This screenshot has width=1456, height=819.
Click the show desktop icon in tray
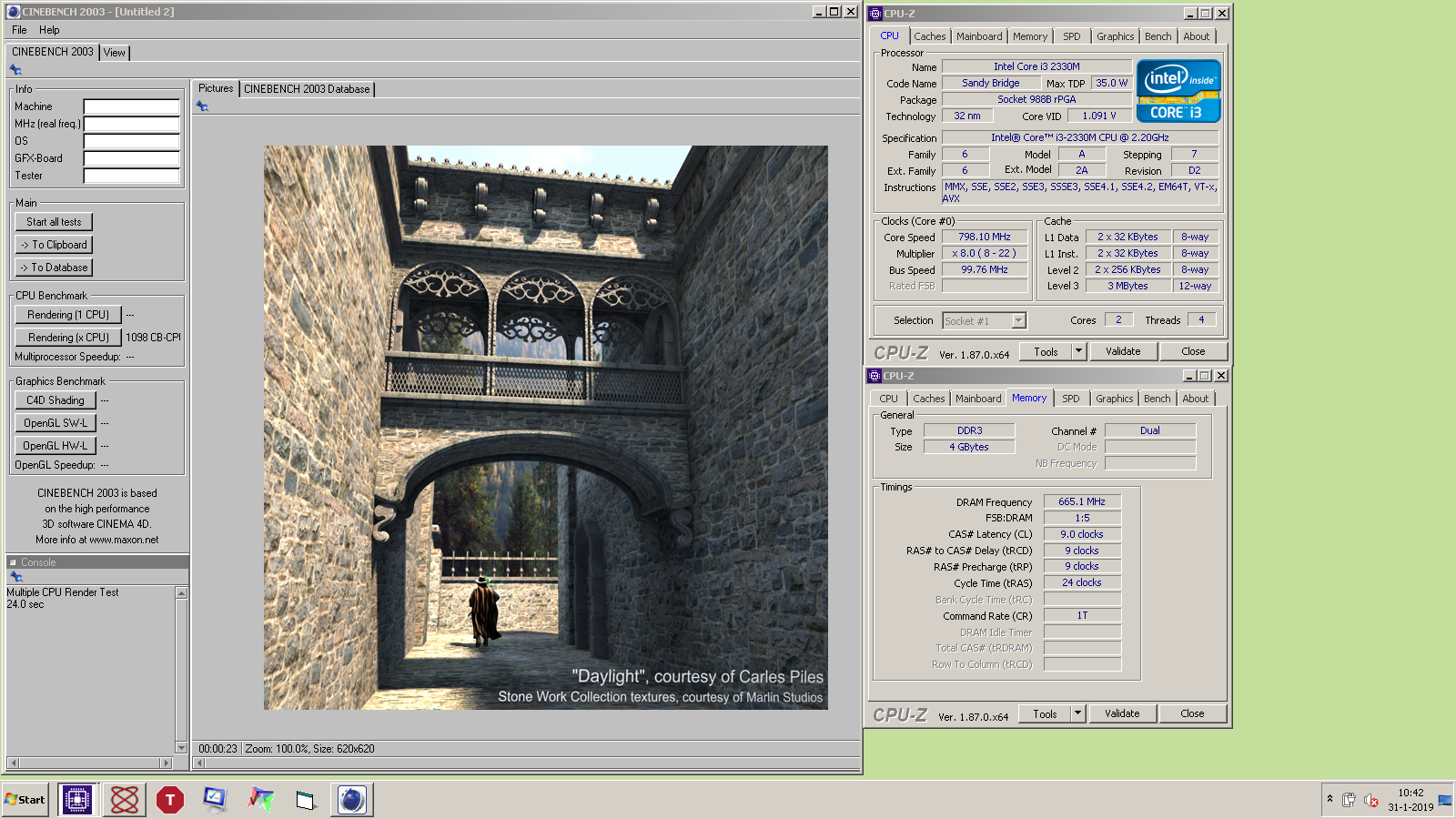1445,800
